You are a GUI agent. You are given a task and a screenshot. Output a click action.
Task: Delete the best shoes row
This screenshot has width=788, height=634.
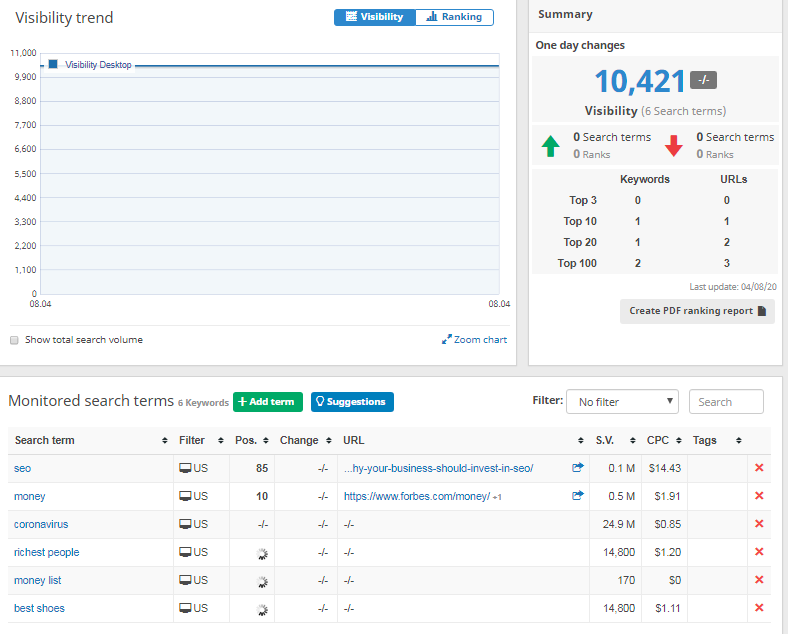759,608
